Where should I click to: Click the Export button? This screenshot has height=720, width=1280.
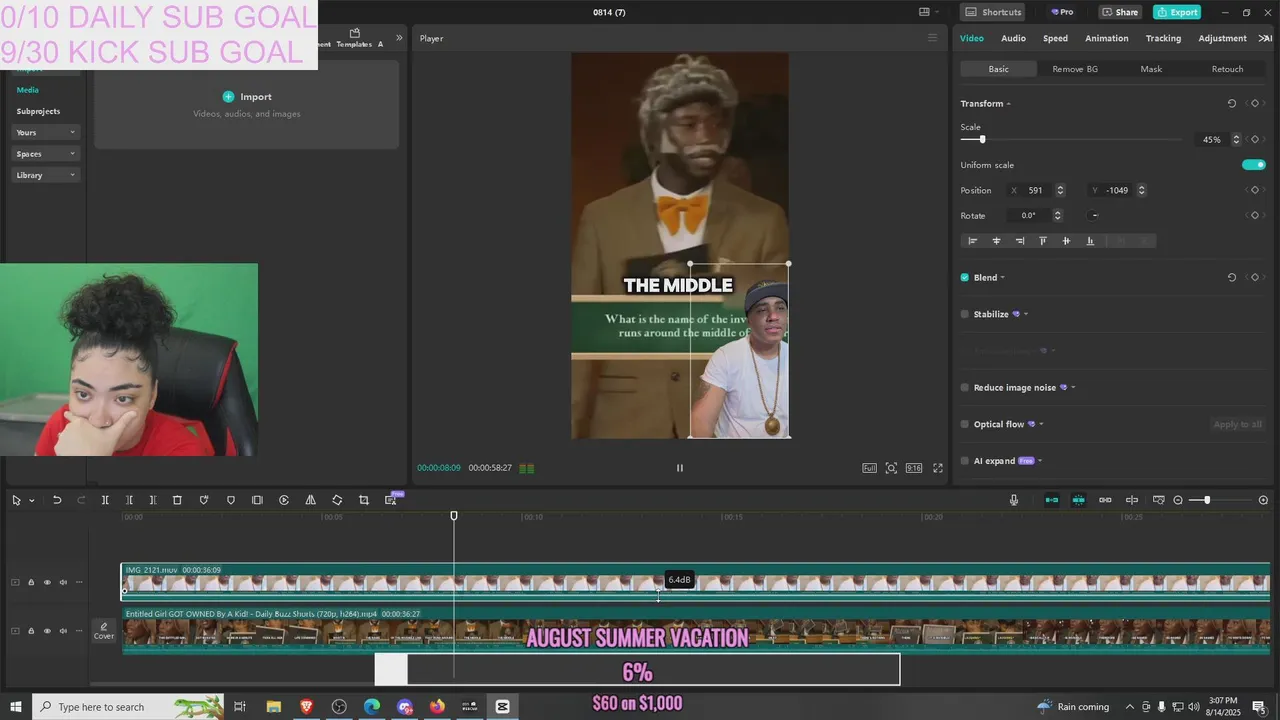(1177, 12)
